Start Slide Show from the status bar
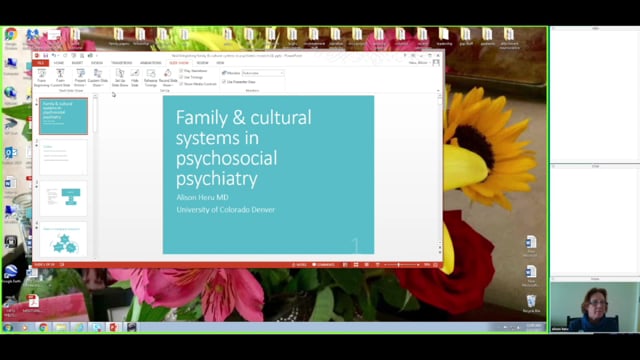 [x=377, y=265]
